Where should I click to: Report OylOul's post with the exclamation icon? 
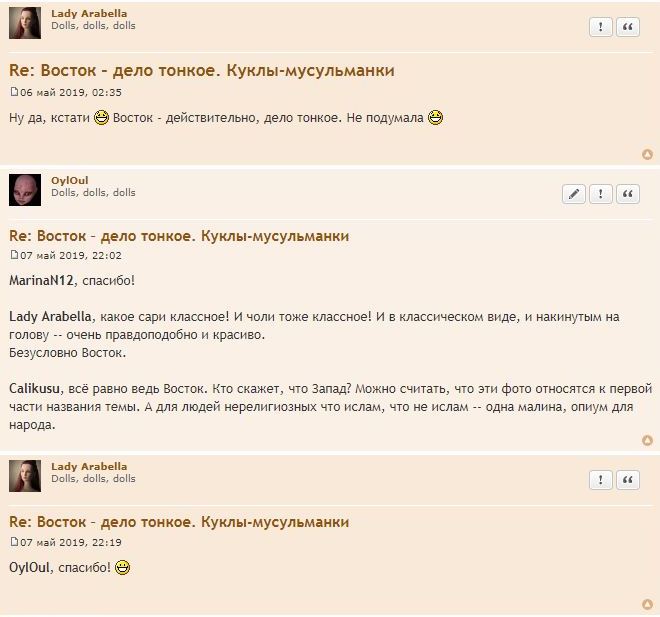601,194
